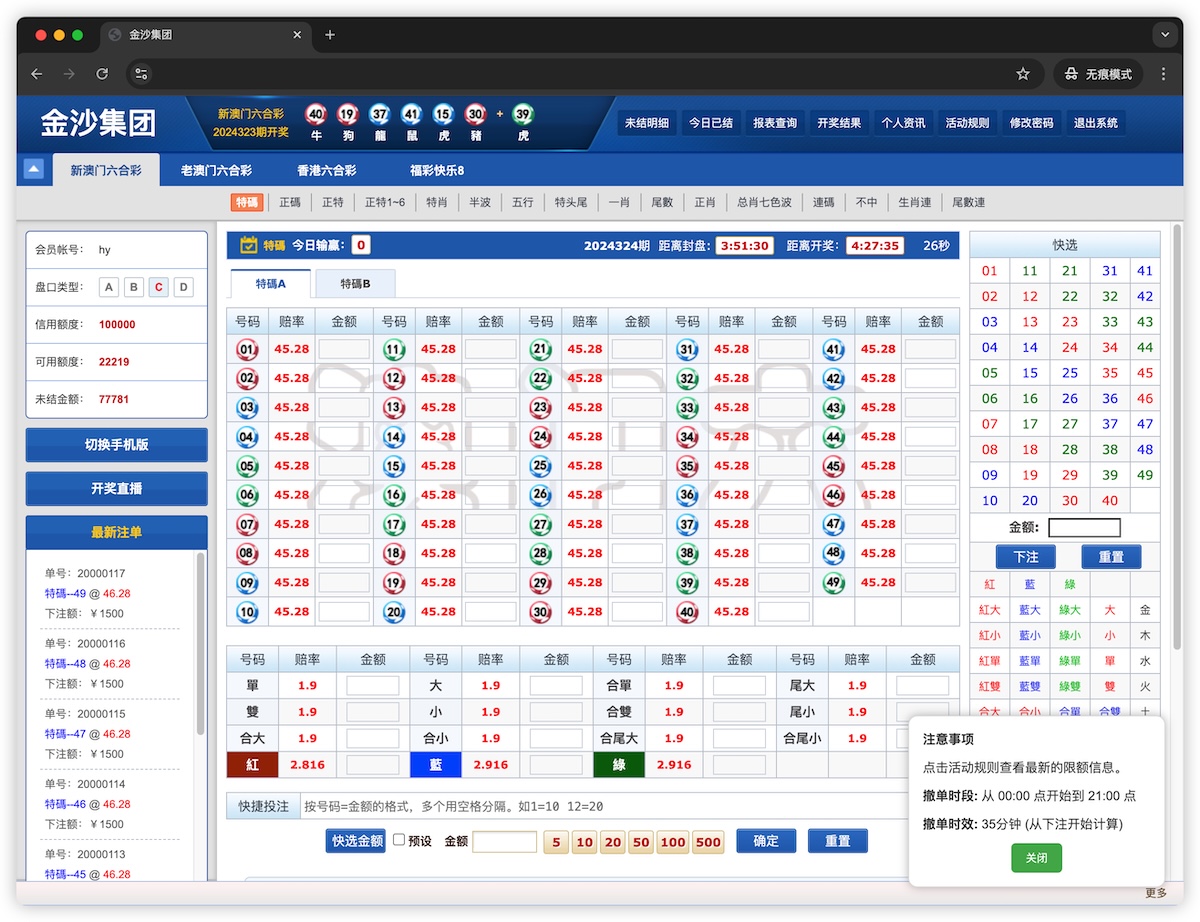Screen dimensions: 1200x922
Task: Click the blue collapse arrow beside lottery tabs
Action: [34, 169]
